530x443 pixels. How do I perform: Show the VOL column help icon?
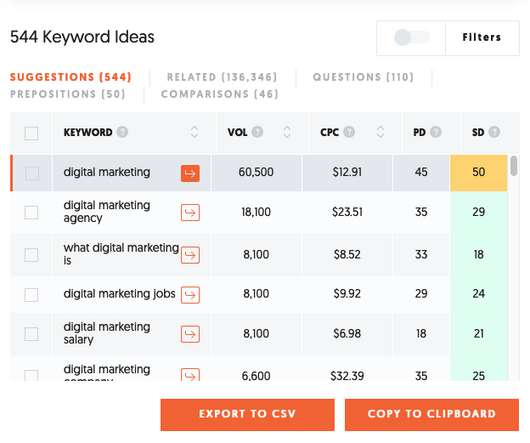tap(257, 132)
